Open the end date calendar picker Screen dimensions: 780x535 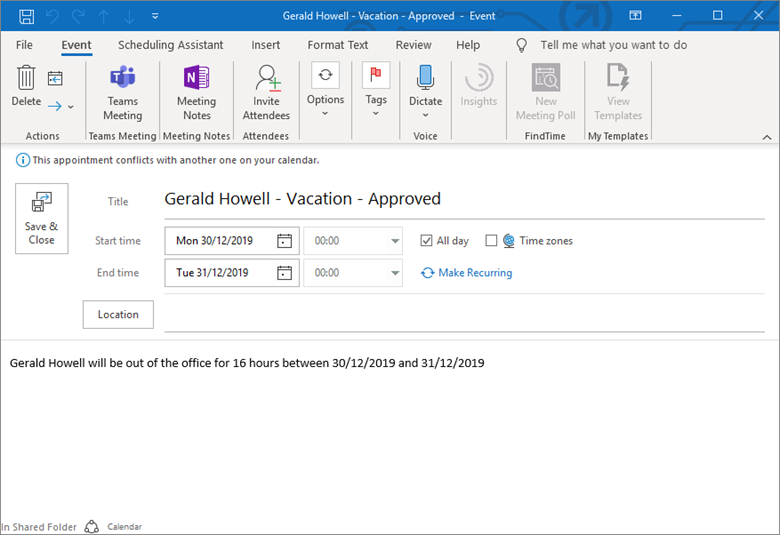pos(285,273)
